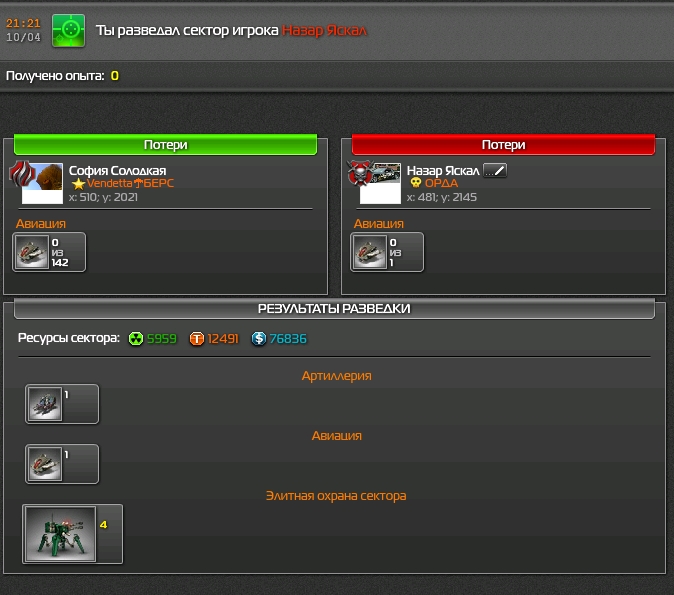This screenshot has width=674, height=595.
Task: Click the red Потери header
Action: [x=503, y=145]
